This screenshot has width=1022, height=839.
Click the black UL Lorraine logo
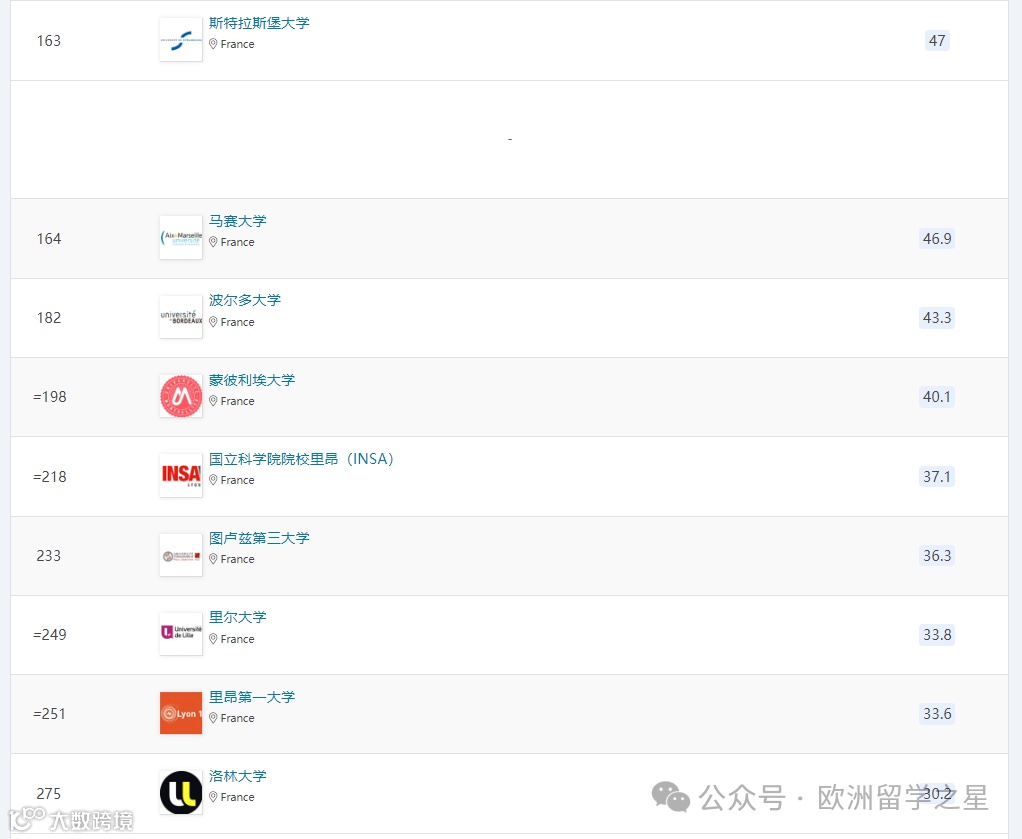180,792
